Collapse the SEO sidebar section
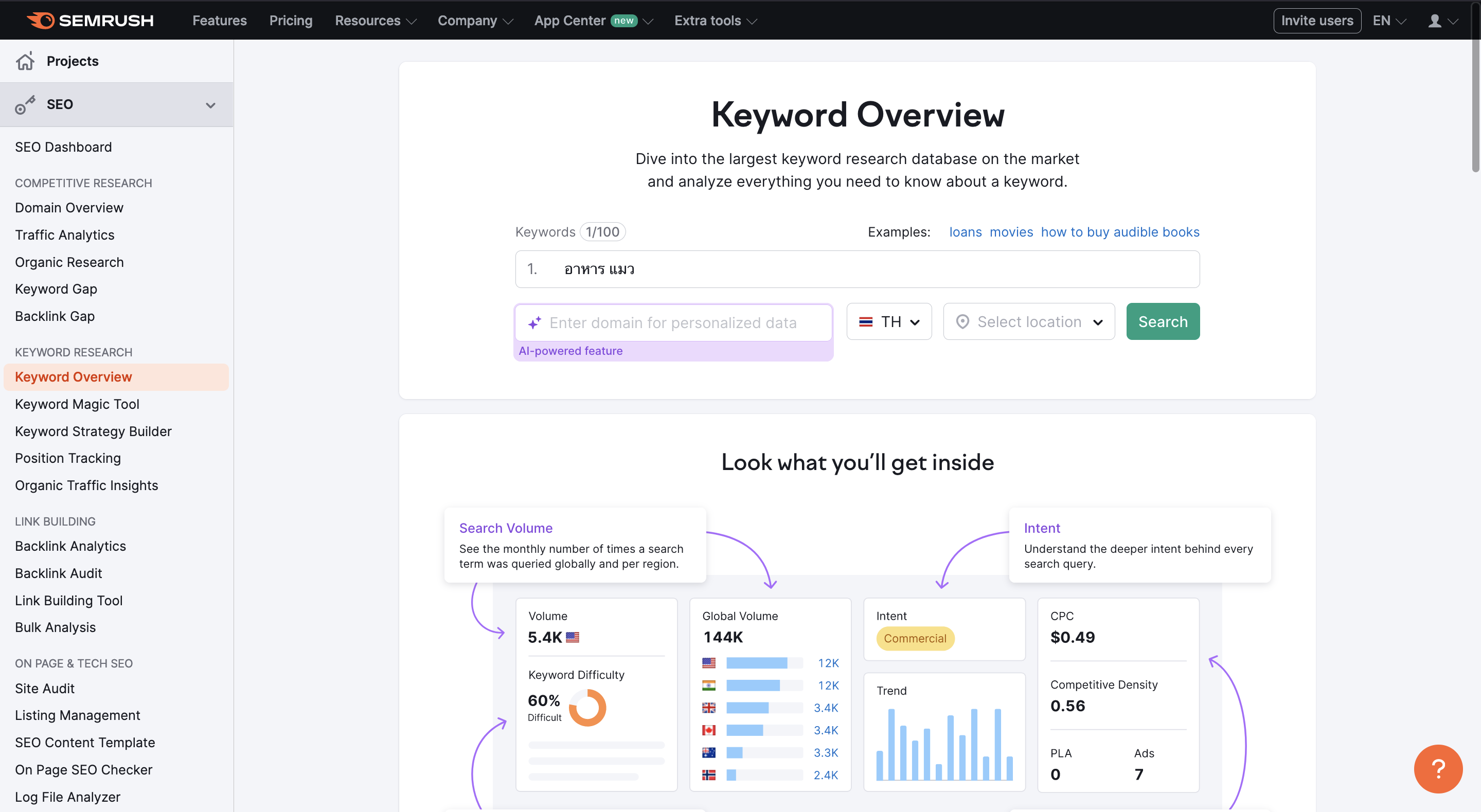Viewport: 1481px width, 812px height. tap(210, 105)
